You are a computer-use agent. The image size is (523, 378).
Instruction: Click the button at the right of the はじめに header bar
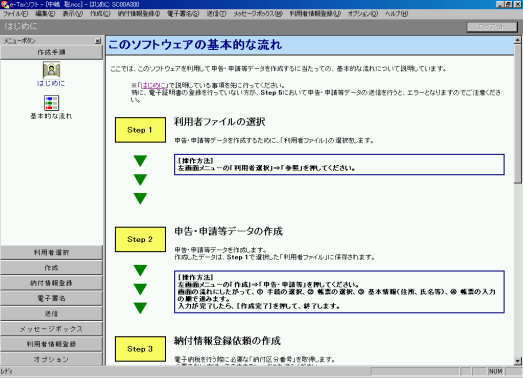click(x=492, y=27)
